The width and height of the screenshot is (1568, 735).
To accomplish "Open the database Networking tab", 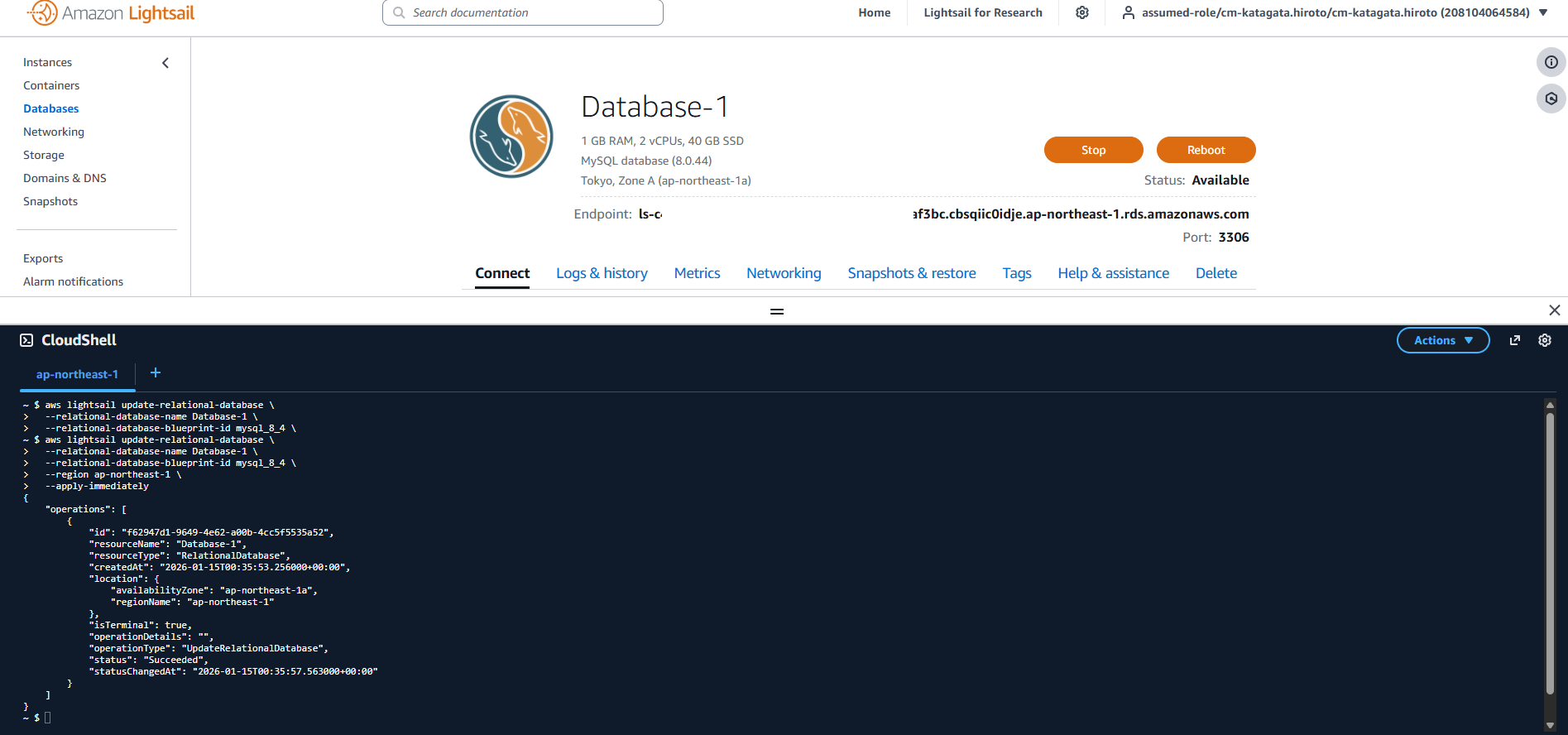I will tap(784, 273).
